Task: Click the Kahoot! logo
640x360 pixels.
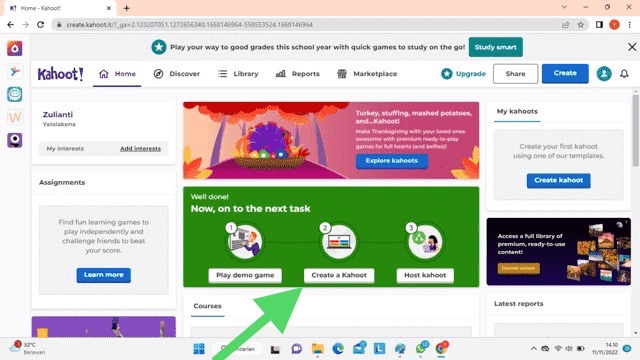Action: coord(60,74)
